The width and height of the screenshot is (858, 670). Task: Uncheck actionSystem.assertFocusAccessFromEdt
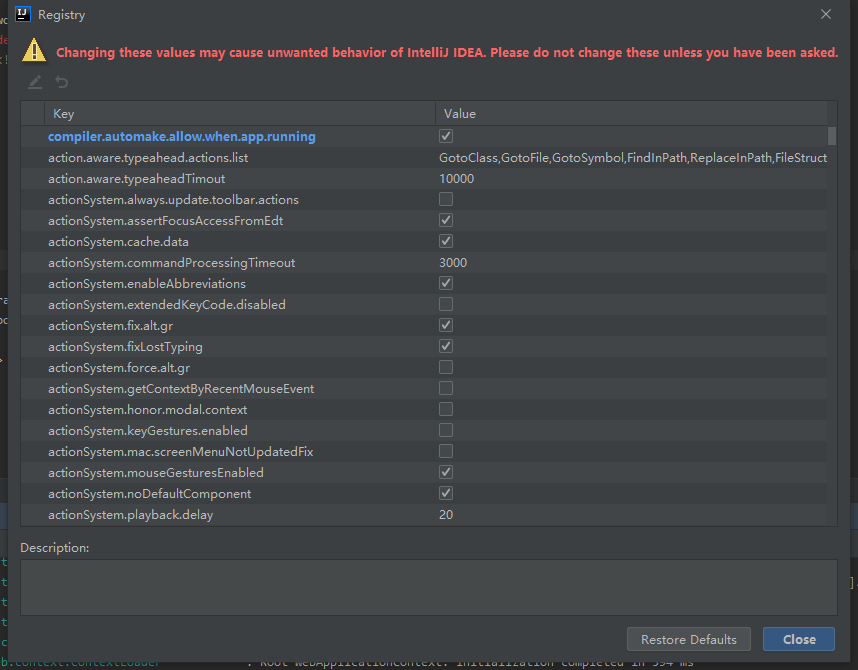coord(446,221)
